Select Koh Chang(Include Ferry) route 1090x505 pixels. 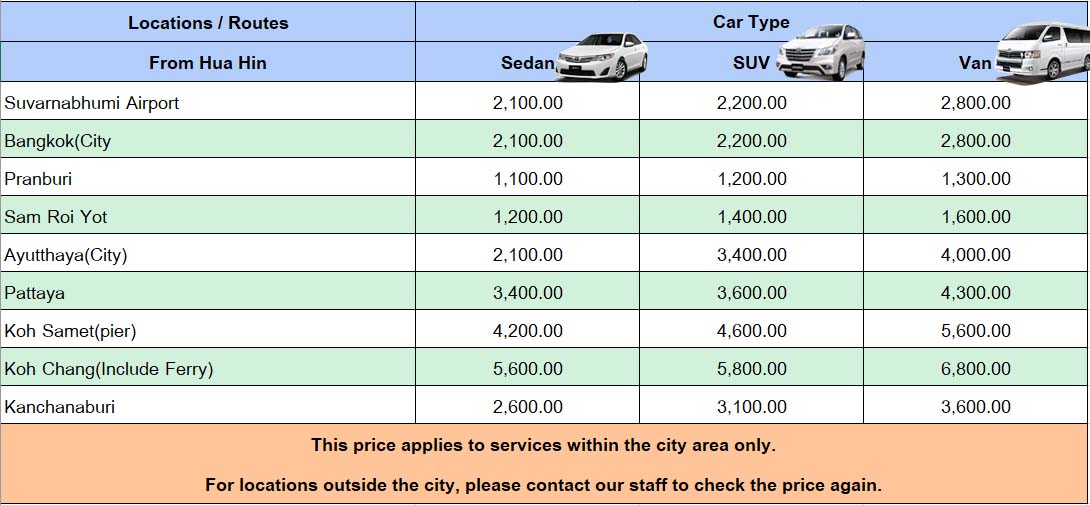109,369
